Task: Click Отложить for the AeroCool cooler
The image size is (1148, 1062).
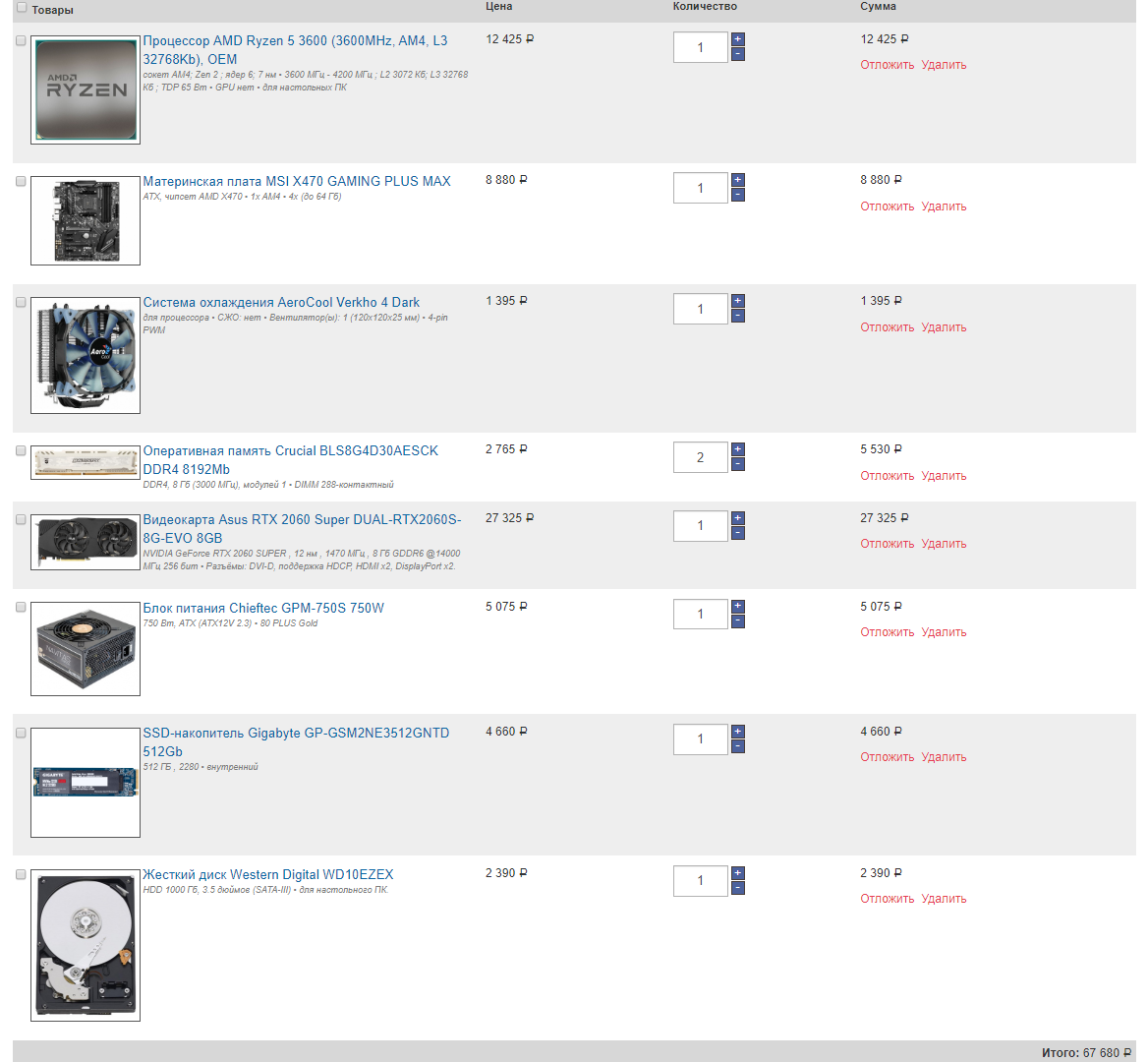Action: pyautogui.click(x=888, y=327)
